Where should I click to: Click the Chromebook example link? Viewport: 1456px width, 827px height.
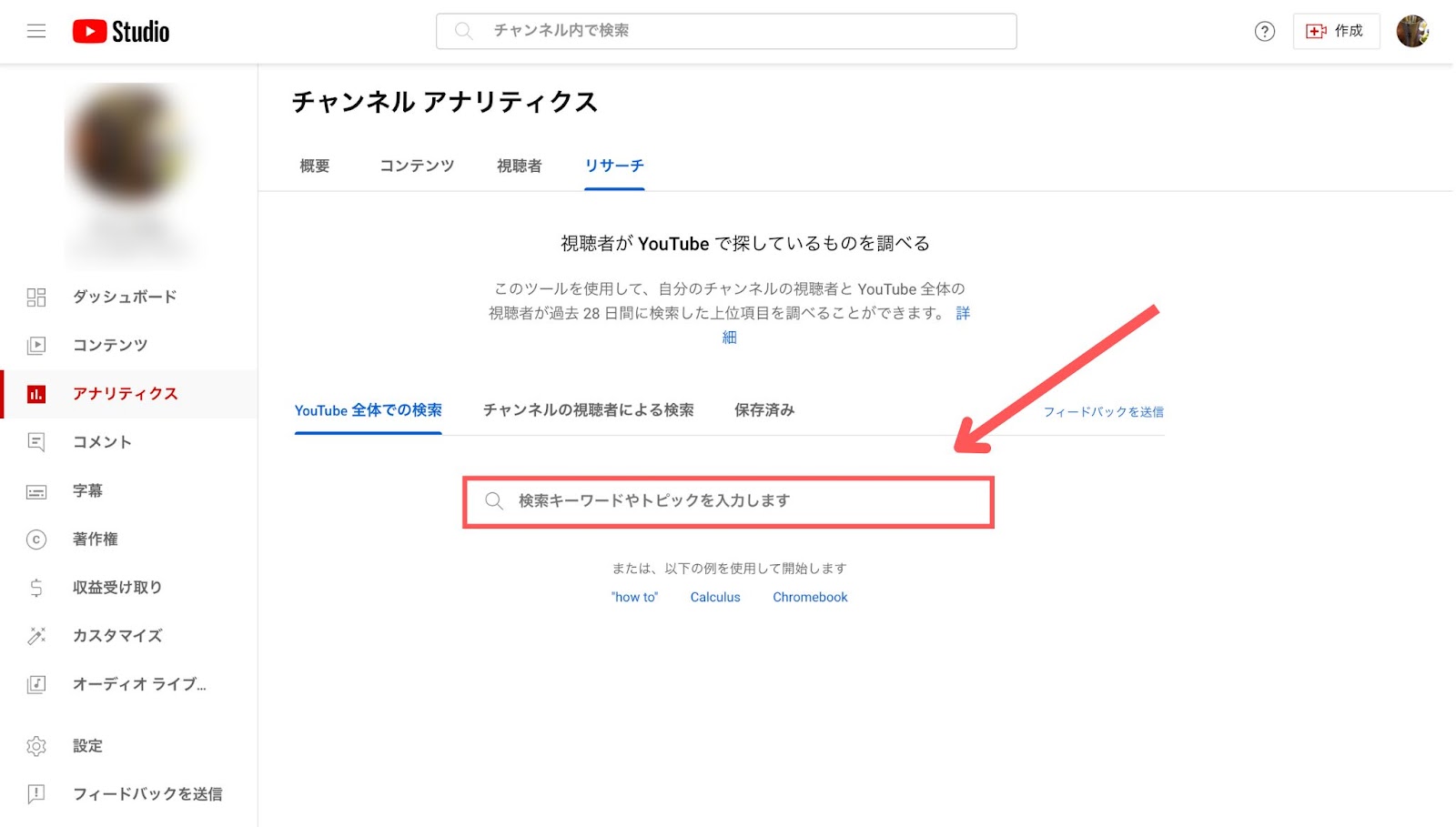(x=810, y=598)
